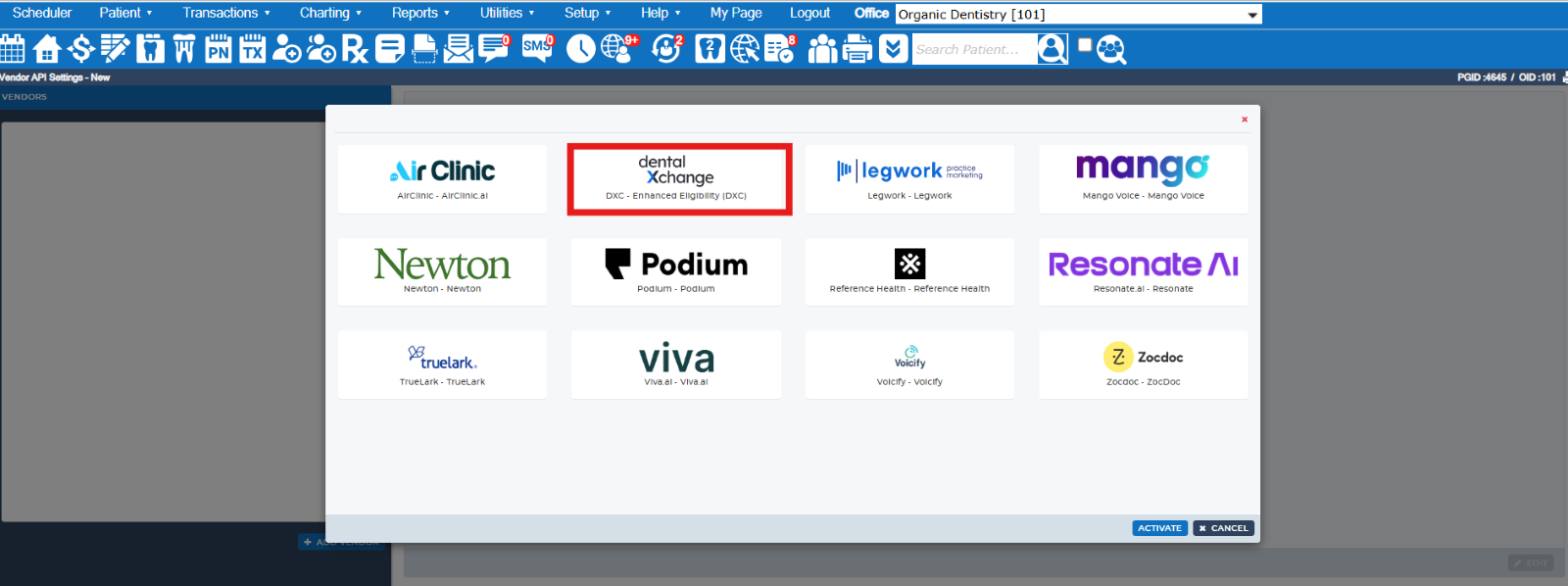Open the Office selection dropdown
Viewport: 1568px width, 586px height.
[x=1078, y=15]
